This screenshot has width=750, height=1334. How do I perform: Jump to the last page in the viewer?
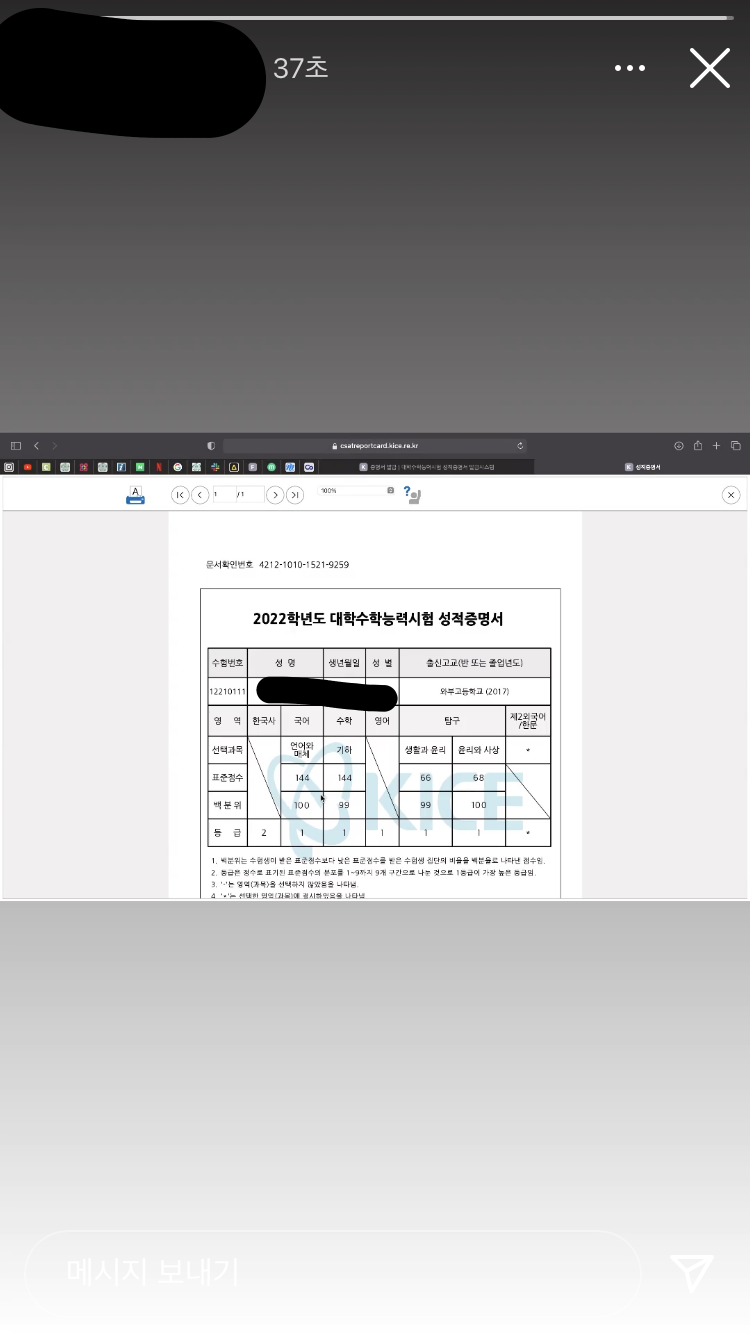295,494
